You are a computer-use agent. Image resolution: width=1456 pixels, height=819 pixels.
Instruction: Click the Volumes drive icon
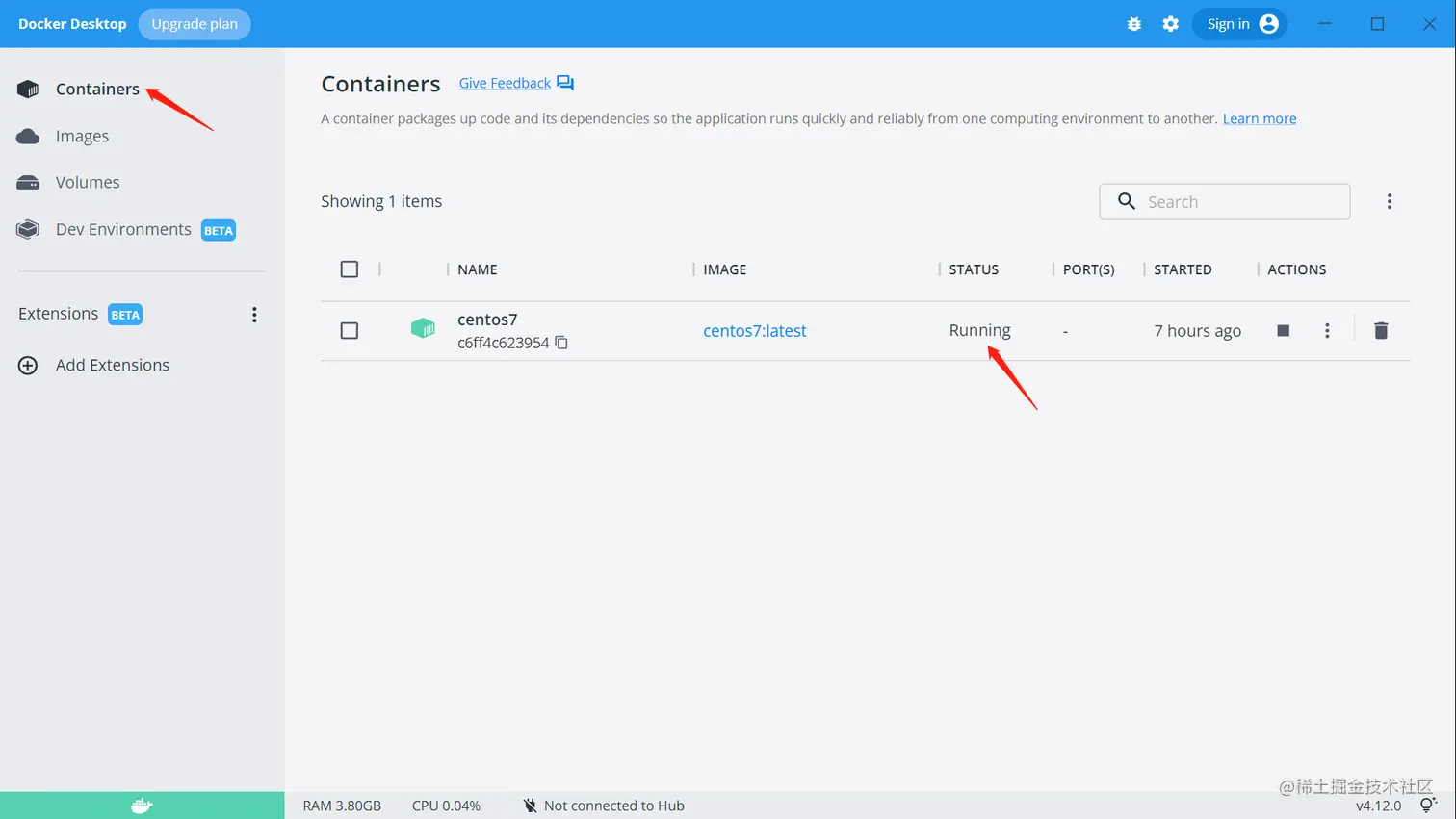(x=28, y=183)
